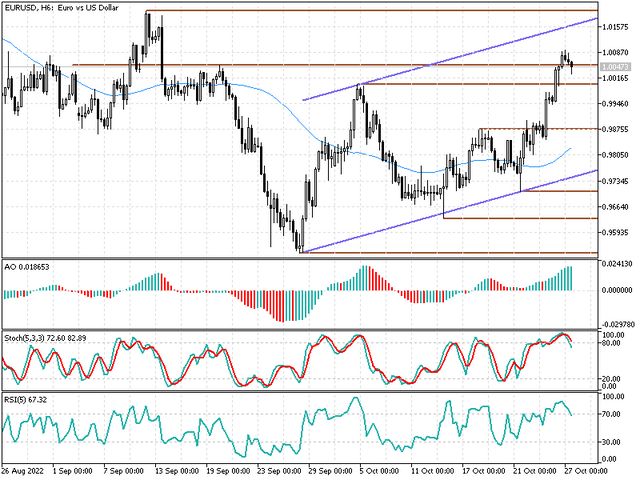Click the 13 Sep 00:00 time label
This screenshot has height=480, width=640.
coord(177,471)
